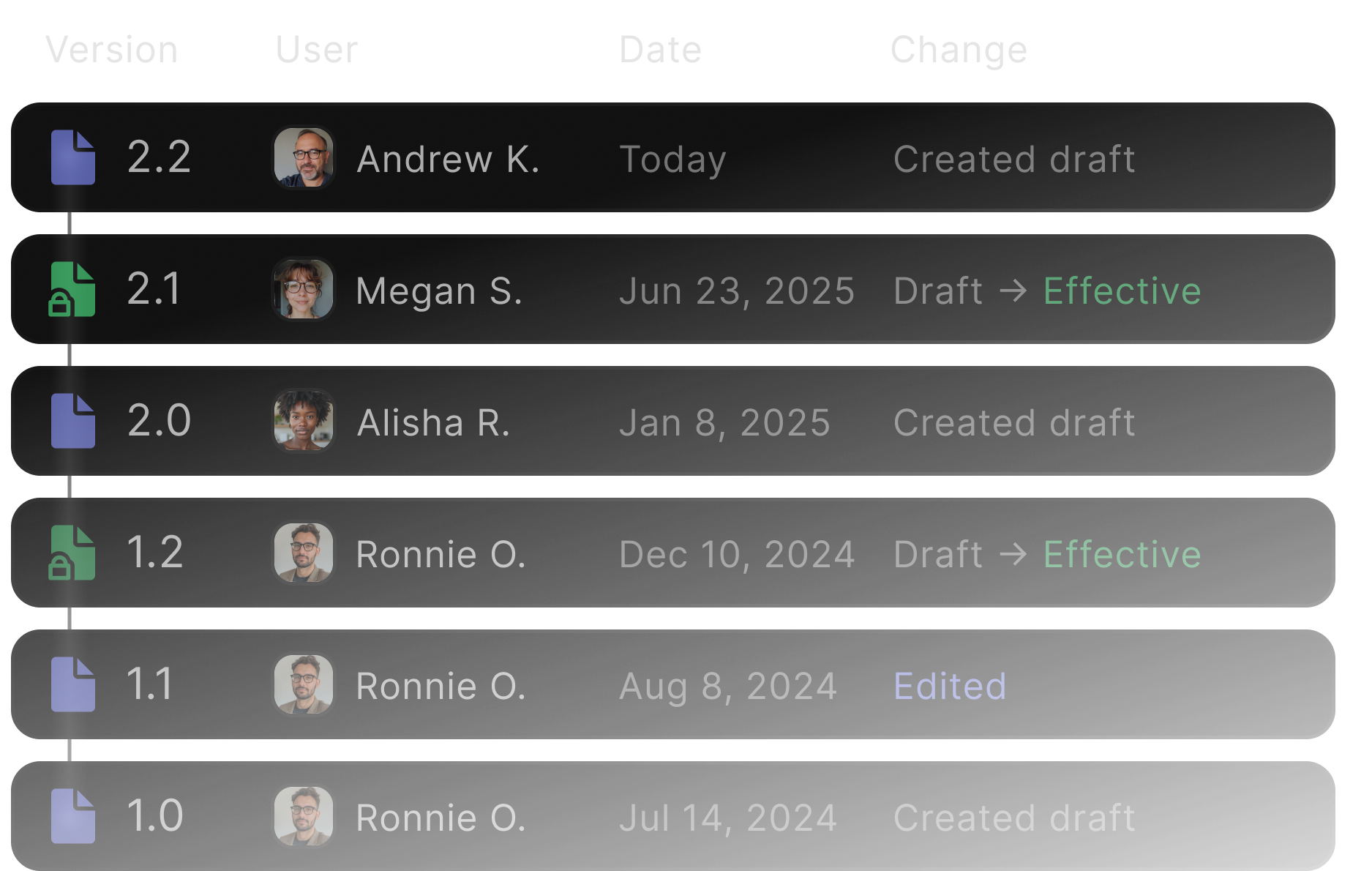Open Megan S.'s avatar photo
The height and width of the screenshot is (871, 1372).
pyautogui.click(x=304, y=289)
